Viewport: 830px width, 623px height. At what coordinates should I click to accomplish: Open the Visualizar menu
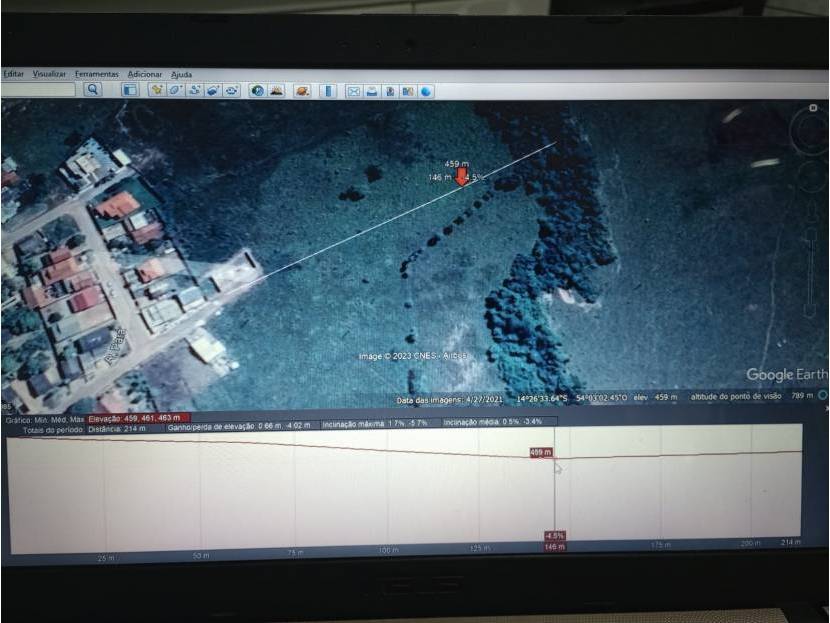coord(49,74)
